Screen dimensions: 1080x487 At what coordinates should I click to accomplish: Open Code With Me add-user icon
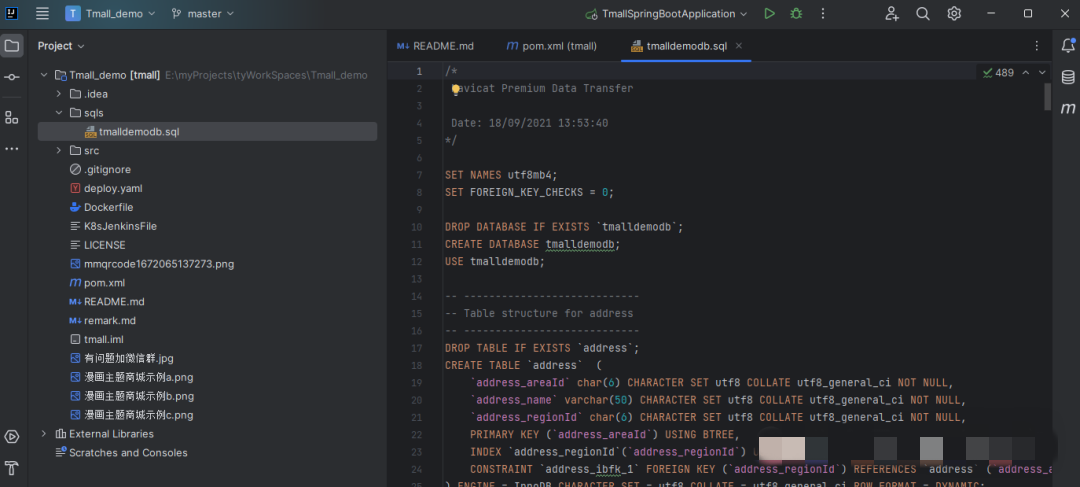[x=892, y=14]
